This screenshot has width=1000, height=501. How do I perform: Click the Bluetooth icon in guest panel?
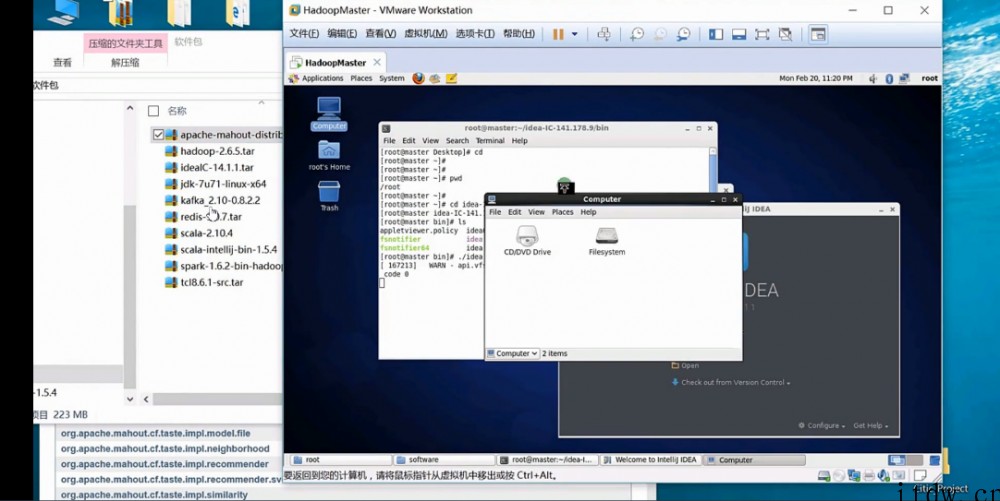tap(889, 78)
